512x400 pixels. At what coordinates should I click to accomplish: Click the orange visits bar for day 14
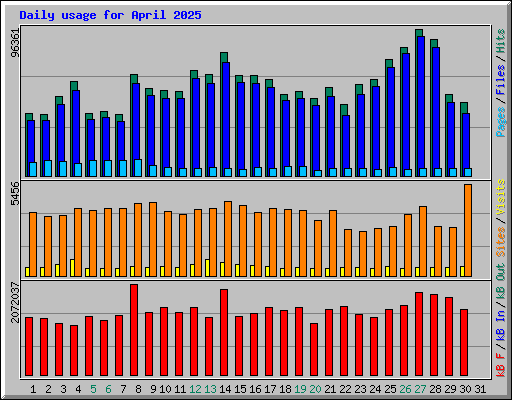228,239
